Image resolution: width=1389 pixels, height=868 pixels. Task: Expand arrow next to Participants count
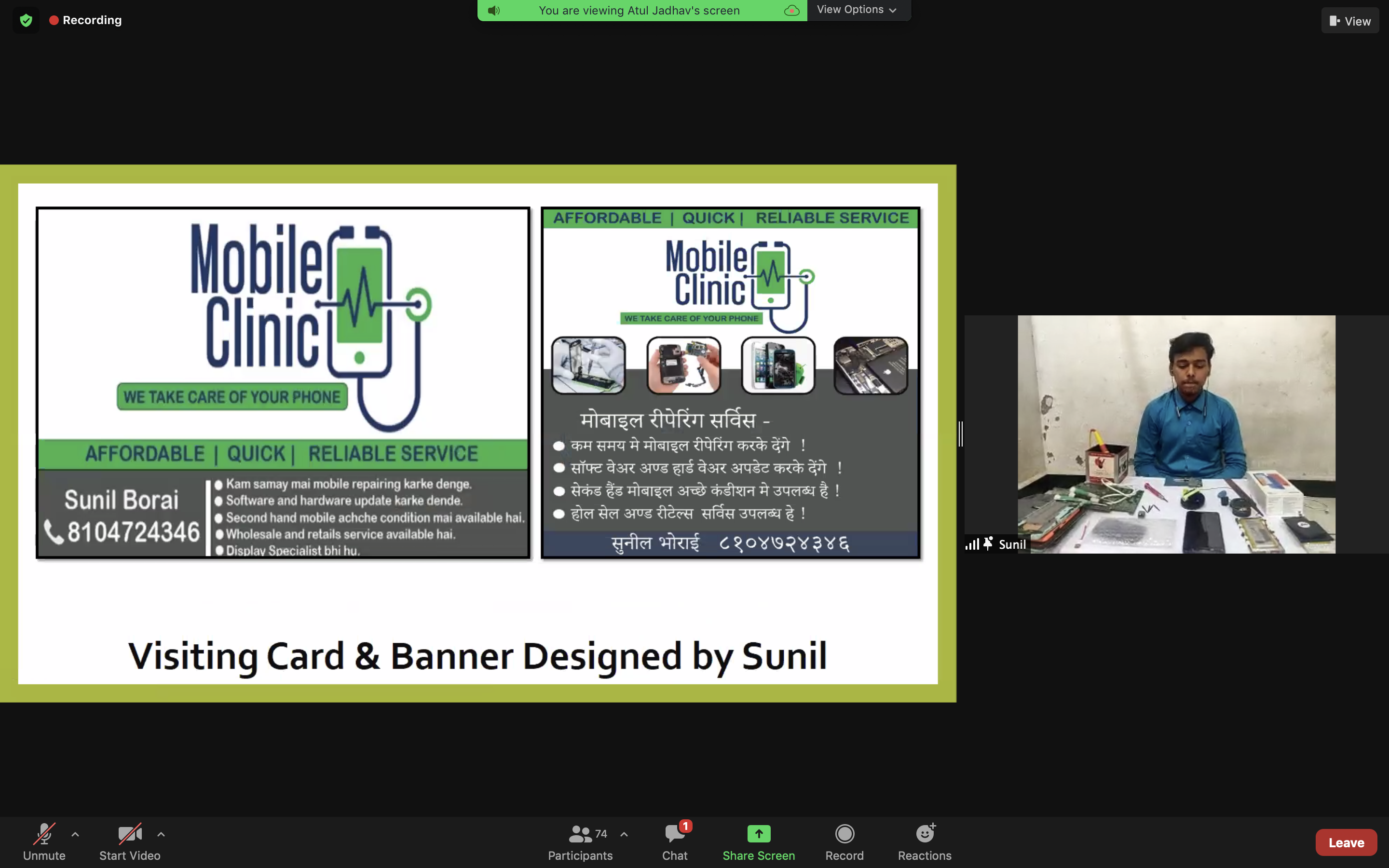(x=624, y=834)
